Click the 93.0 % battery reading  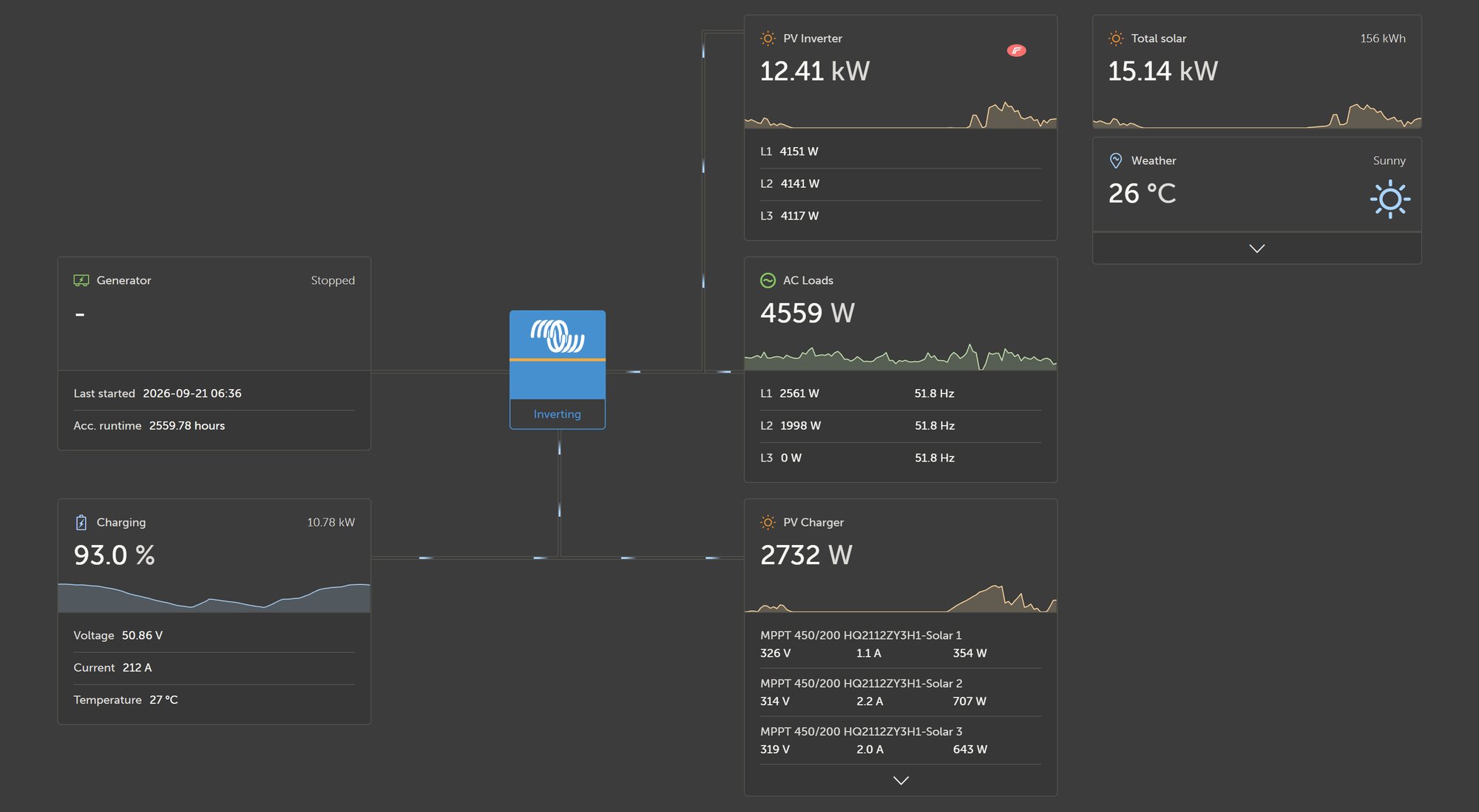point(115,555)
